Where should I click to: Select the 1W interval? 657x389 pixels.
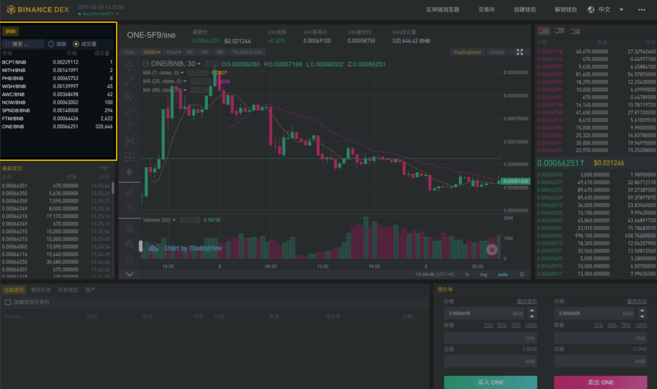click(x=205, y=52)
